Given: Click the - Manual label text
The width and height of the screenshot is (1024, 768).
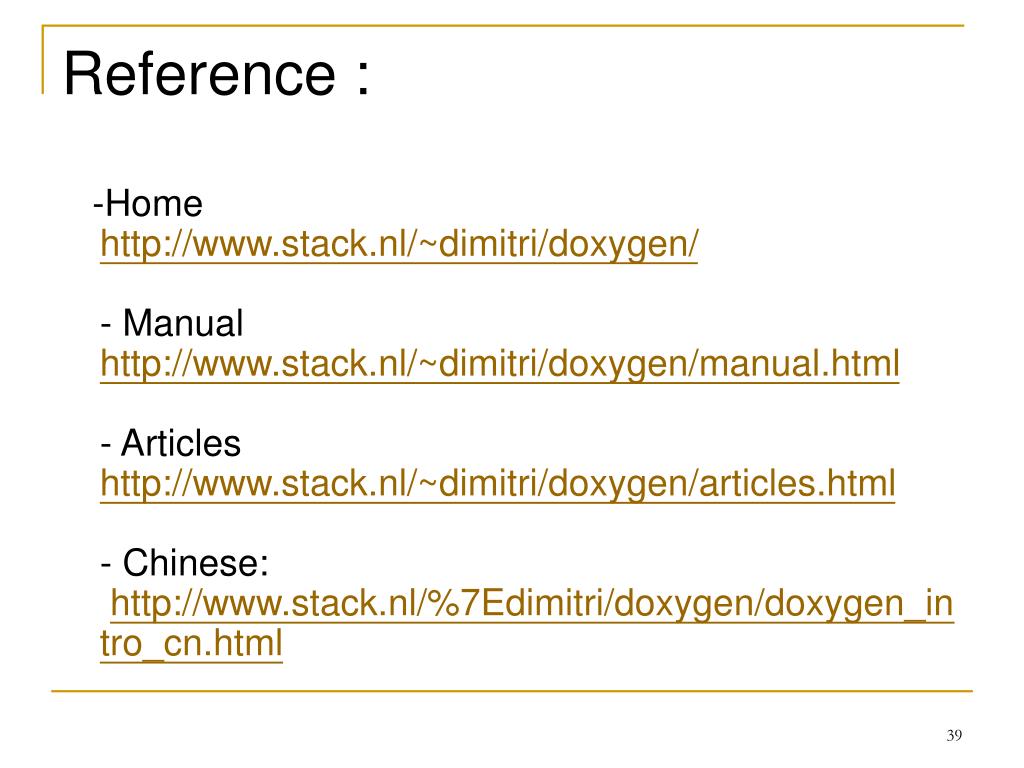Looking at the screenshot, I should [172, 323].
